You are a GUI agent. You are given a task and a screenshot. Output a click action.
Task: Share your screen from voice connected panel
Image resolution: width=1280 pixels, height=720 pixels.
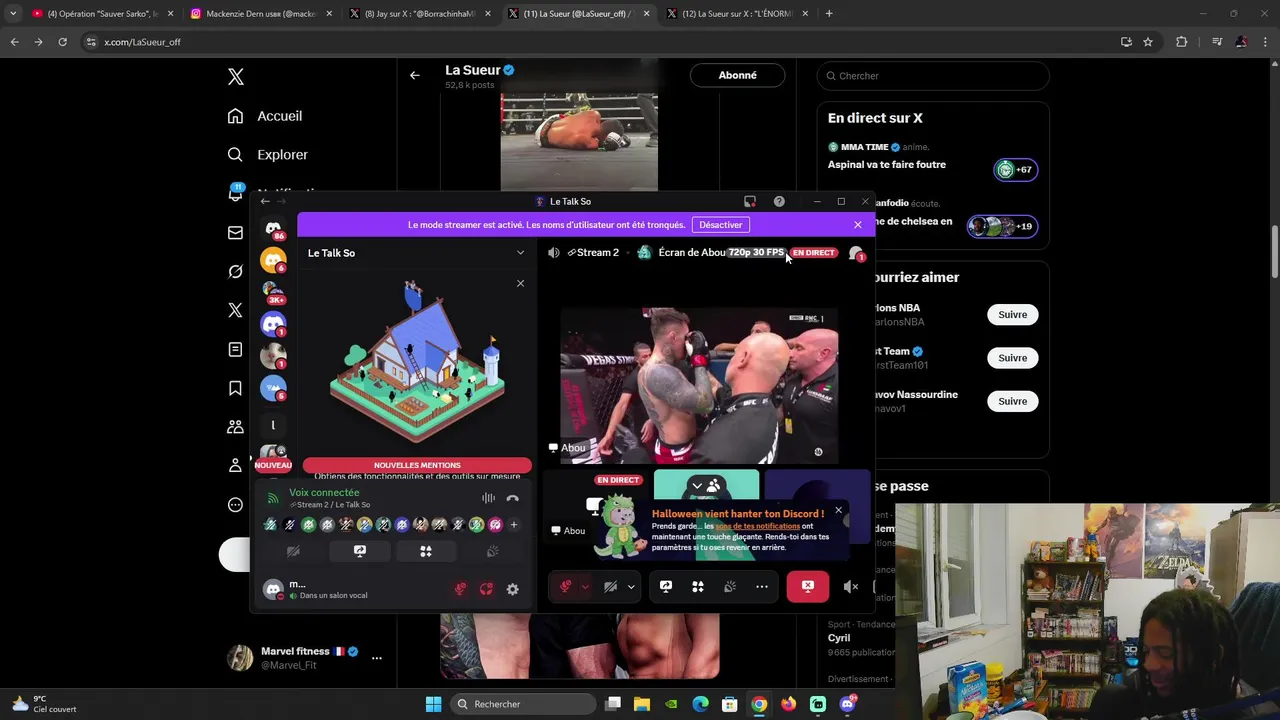(360, 551)
